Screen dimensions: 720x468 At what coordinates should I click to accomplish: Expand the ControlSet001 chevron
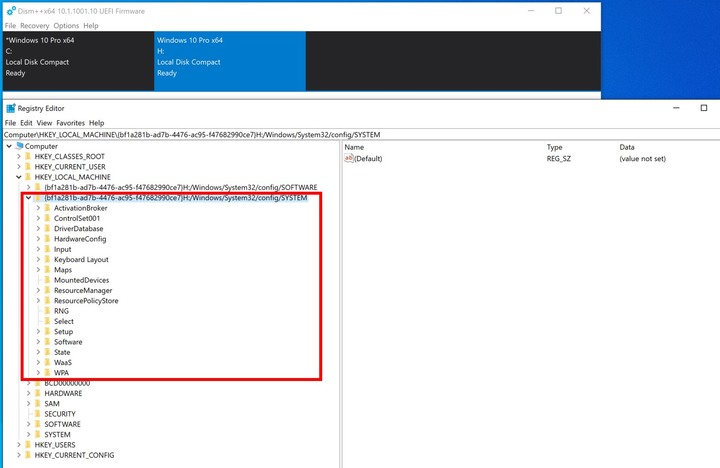[38, 218]
